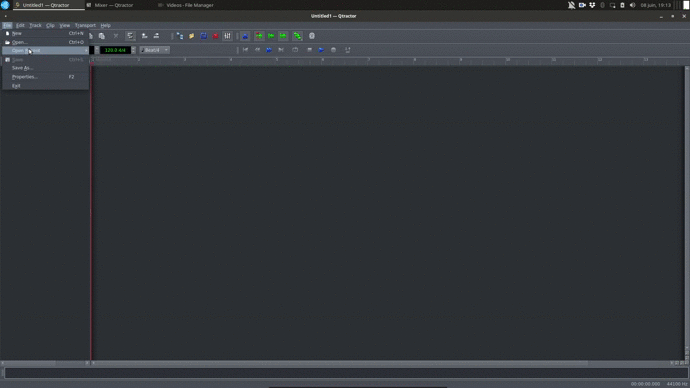Viewport: 690px width, 388px height.
Task: Open the Edit menu
Action: tap(20, 26)
